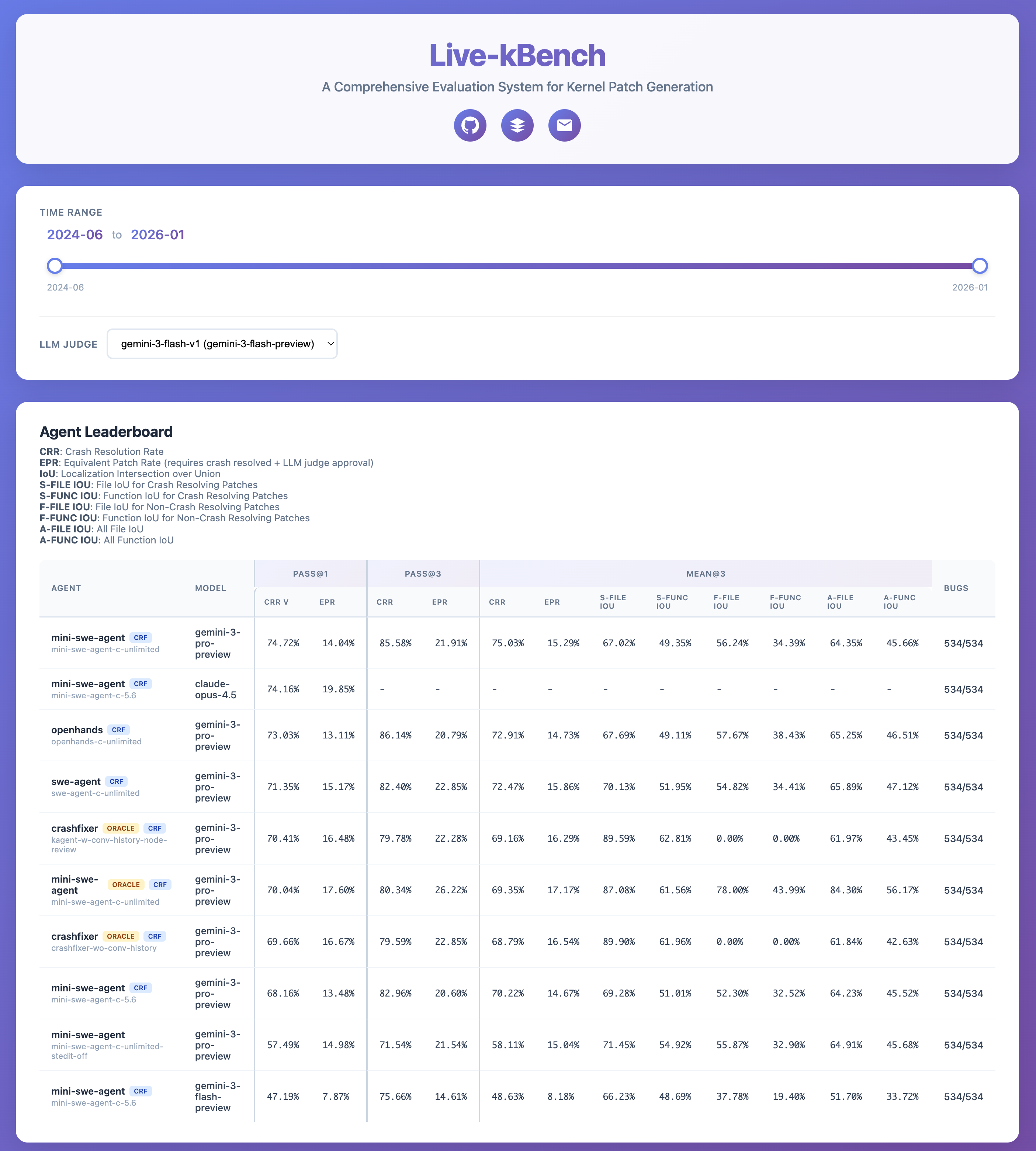Click the A-FUNC IOU column header
Screen dimensions: 1036x1151
(899, 602)
